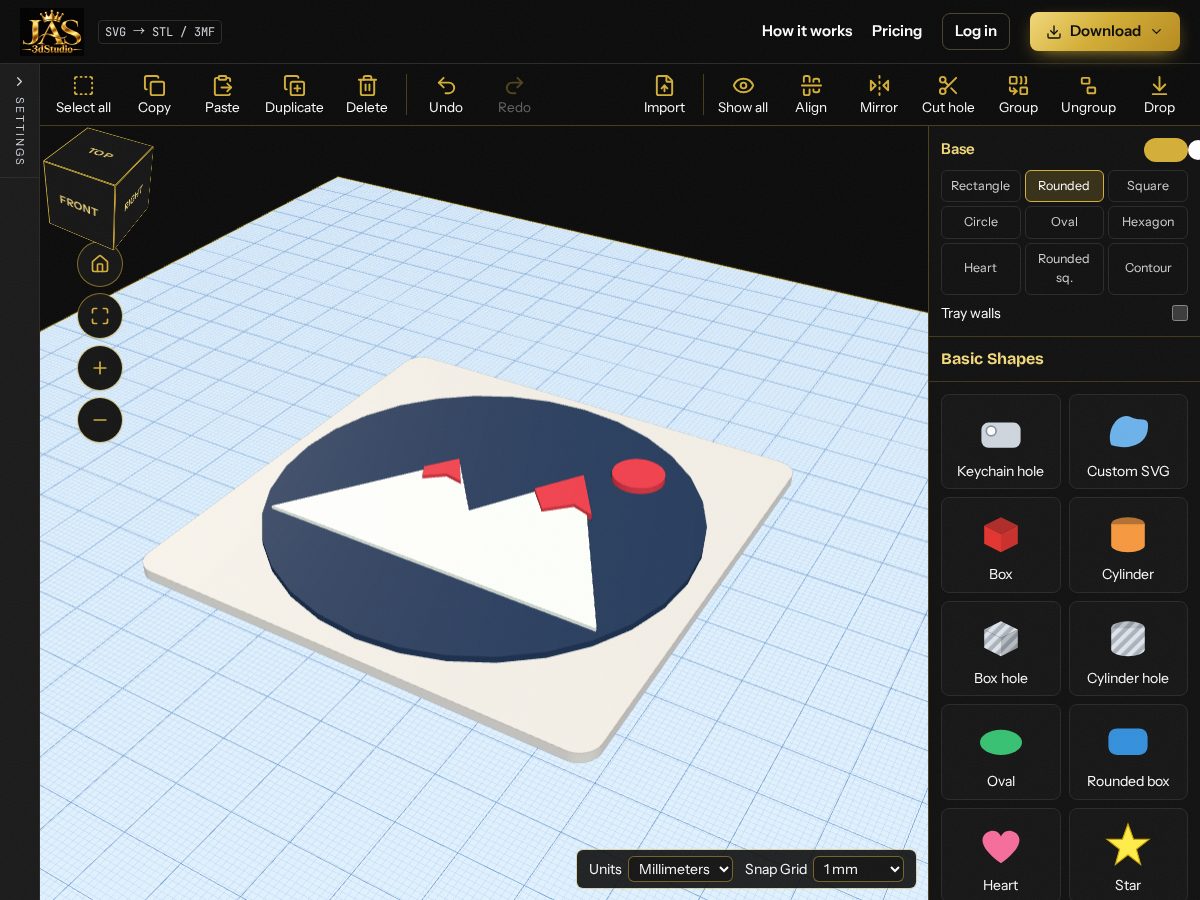
Task: Click the Paste tool icon
Action: click(222, 86)
